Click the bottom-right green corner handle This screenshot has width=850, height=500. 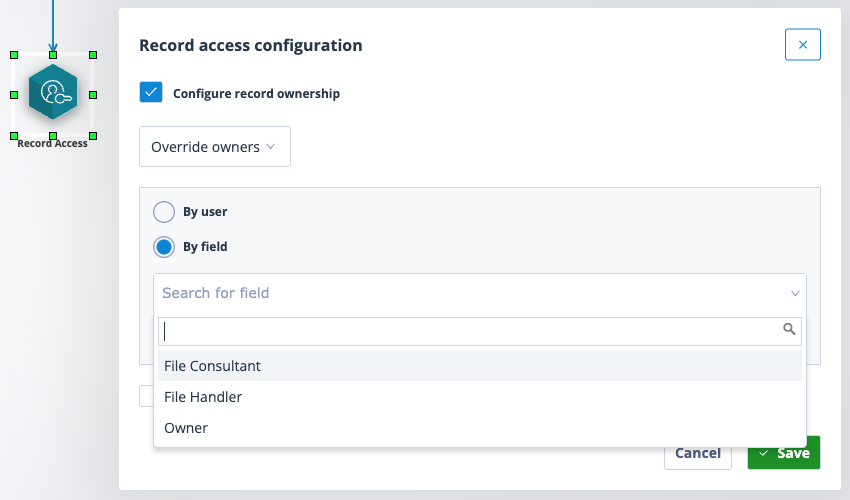tap(93, 136)
